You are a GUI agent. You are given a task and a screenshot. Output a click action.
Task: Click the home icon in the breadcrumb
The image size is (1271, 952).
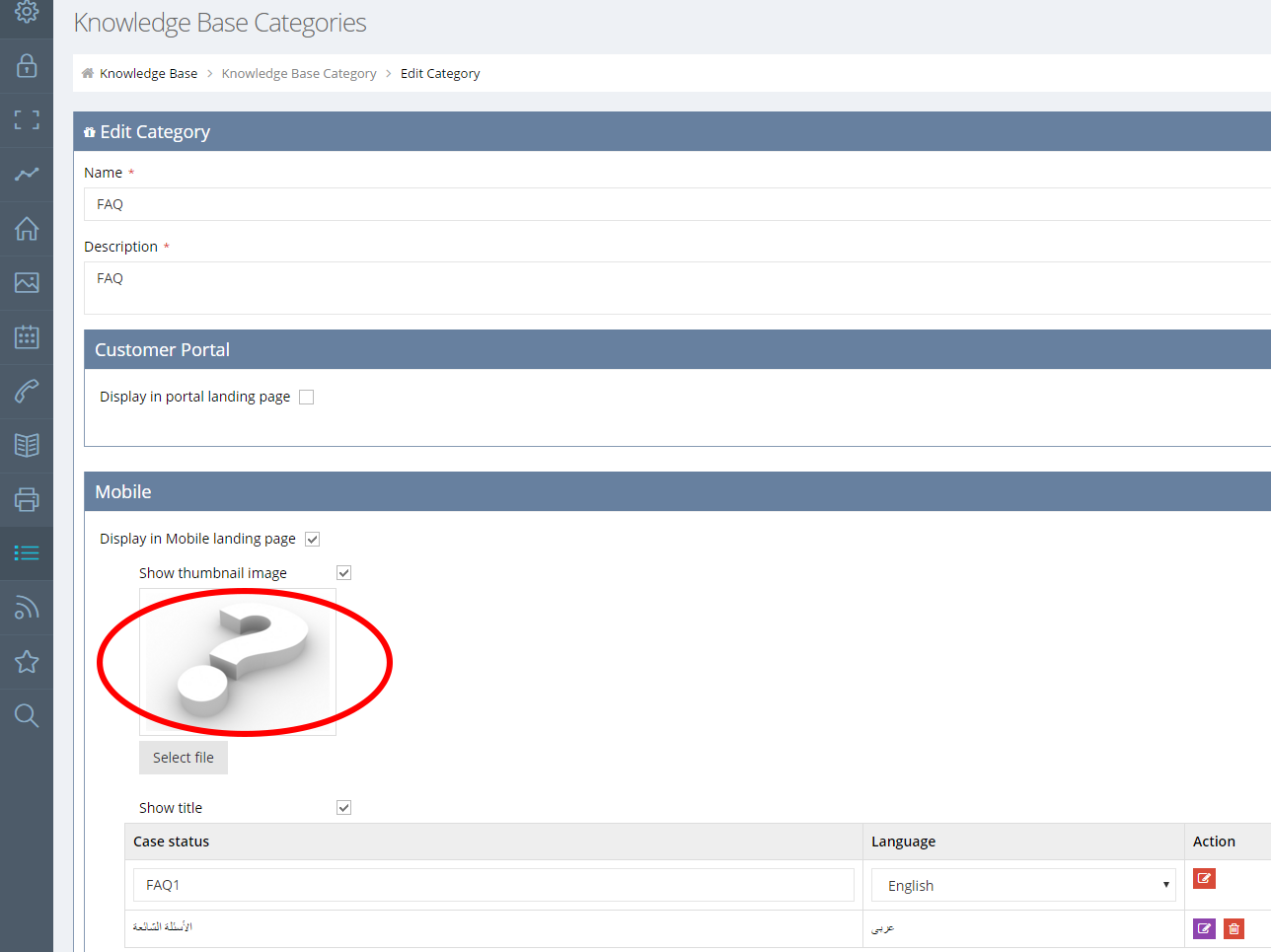pyautogui.click(x=88, y=73)
